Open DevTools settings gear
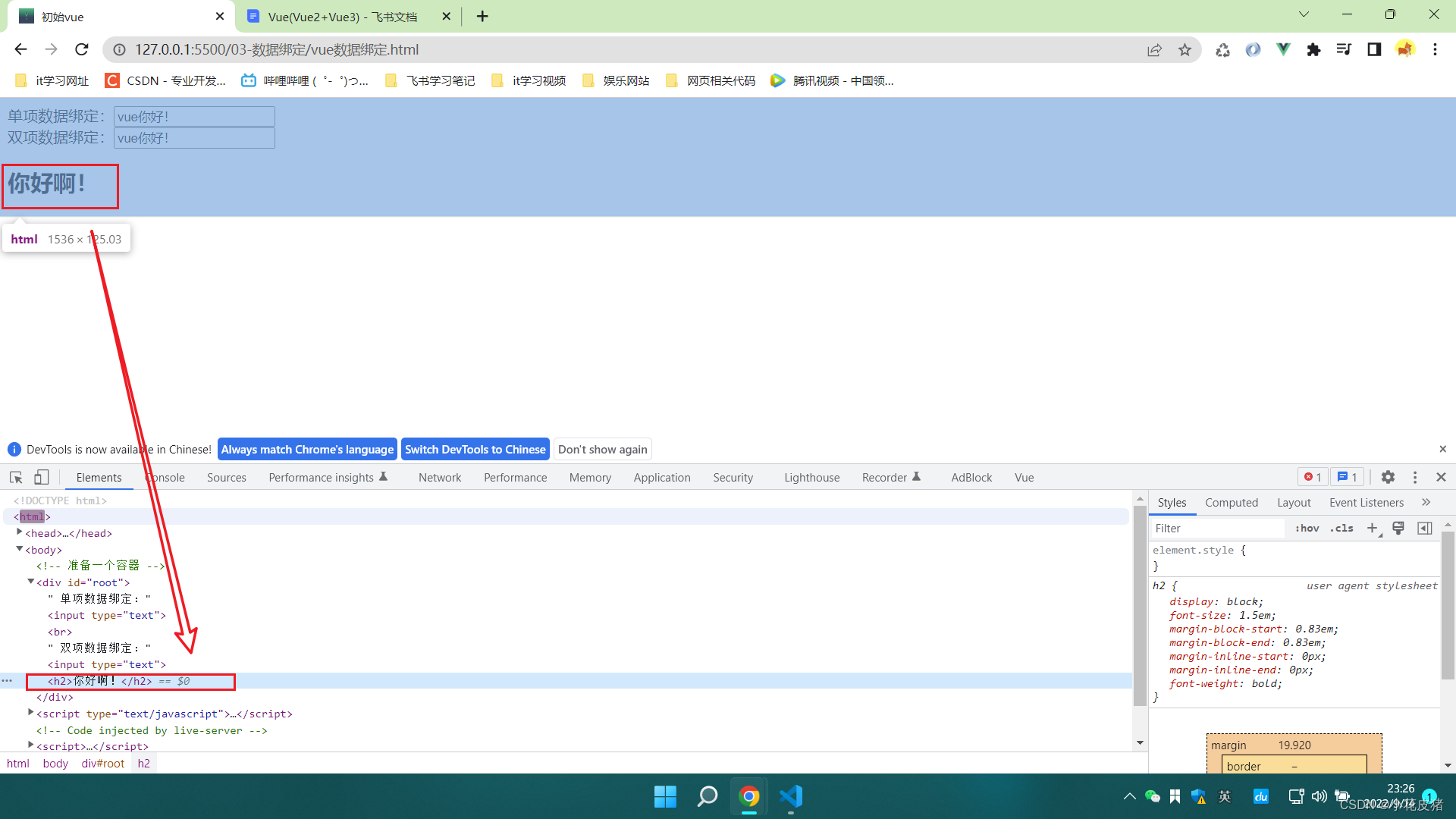This screenshot has height=819, width=1456. pyautogui.click(x=1388, y=477)
